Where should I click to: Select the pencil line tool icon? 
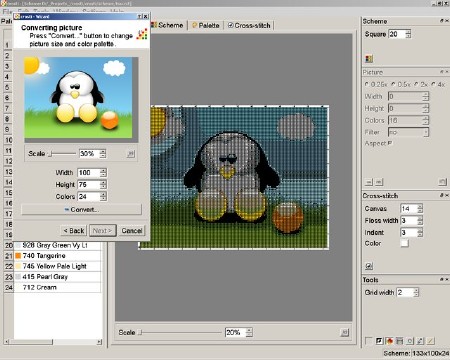tap(431, 341)
